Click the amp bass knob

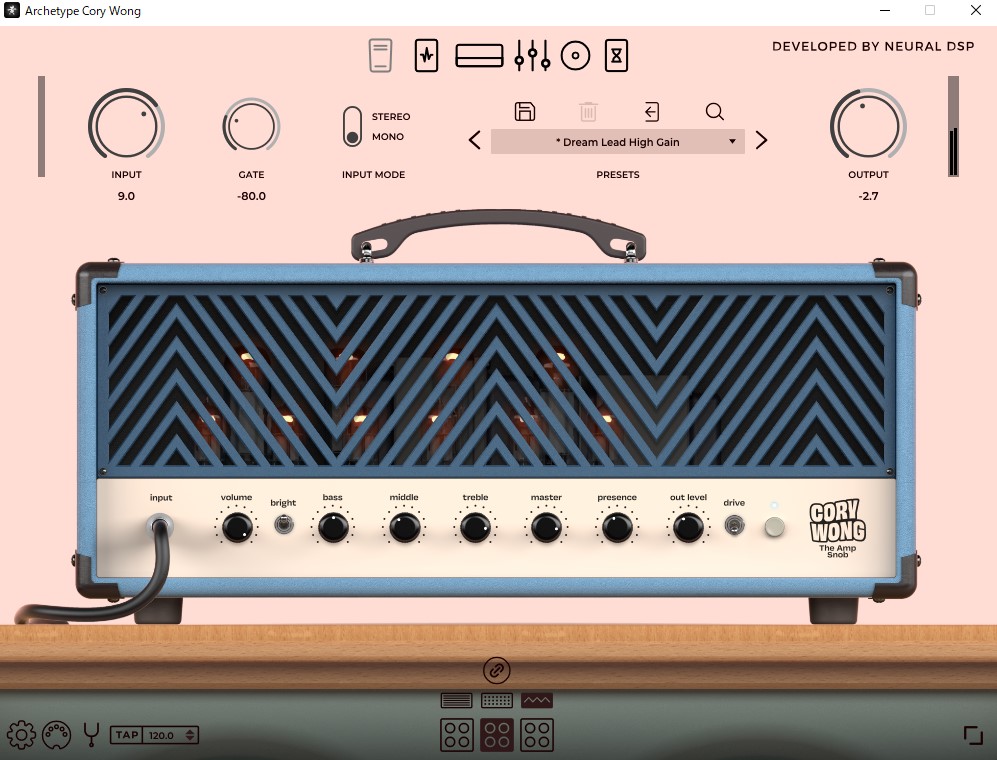pos(333,527)
